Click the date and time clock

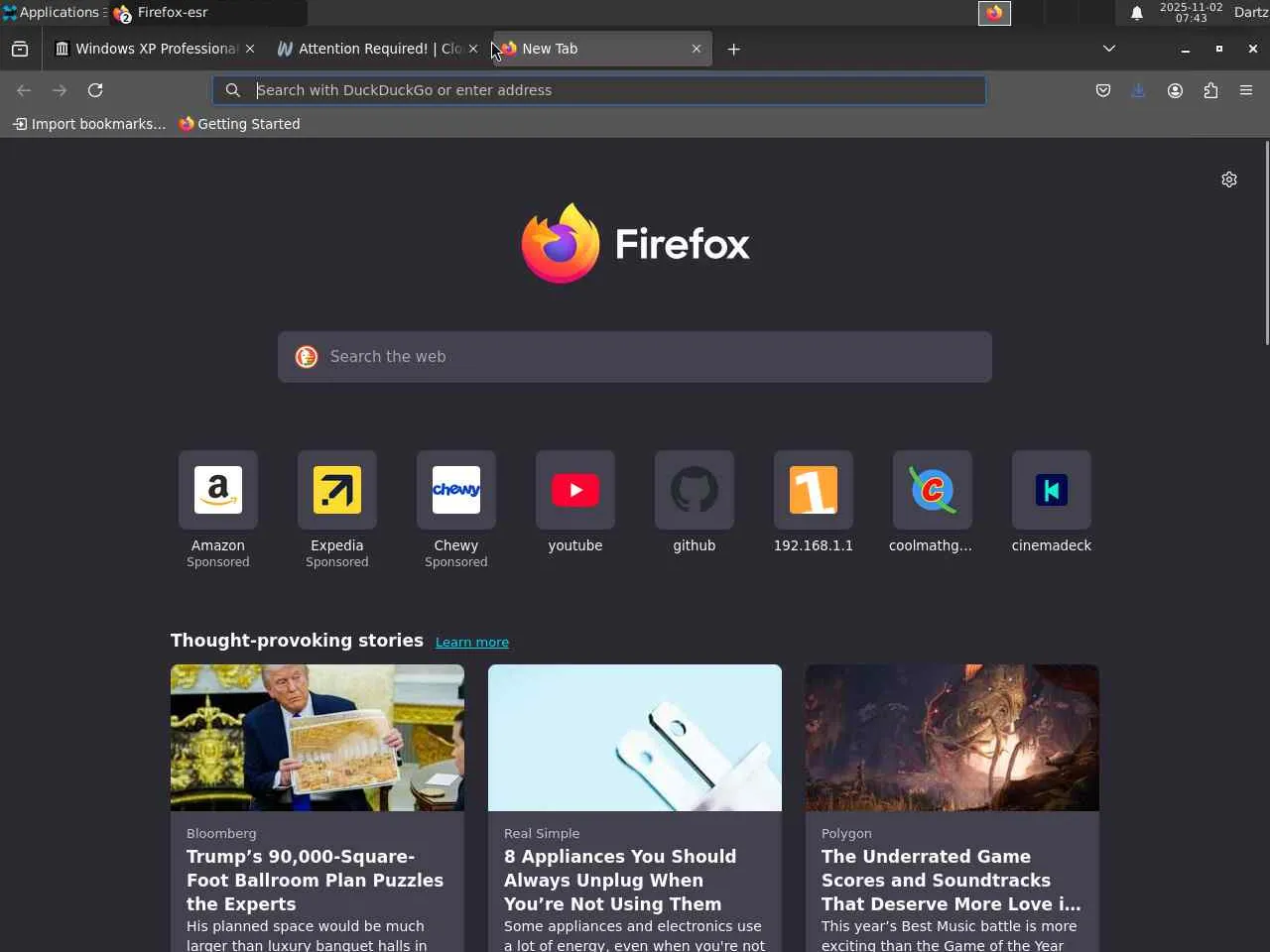[1191, 13]
